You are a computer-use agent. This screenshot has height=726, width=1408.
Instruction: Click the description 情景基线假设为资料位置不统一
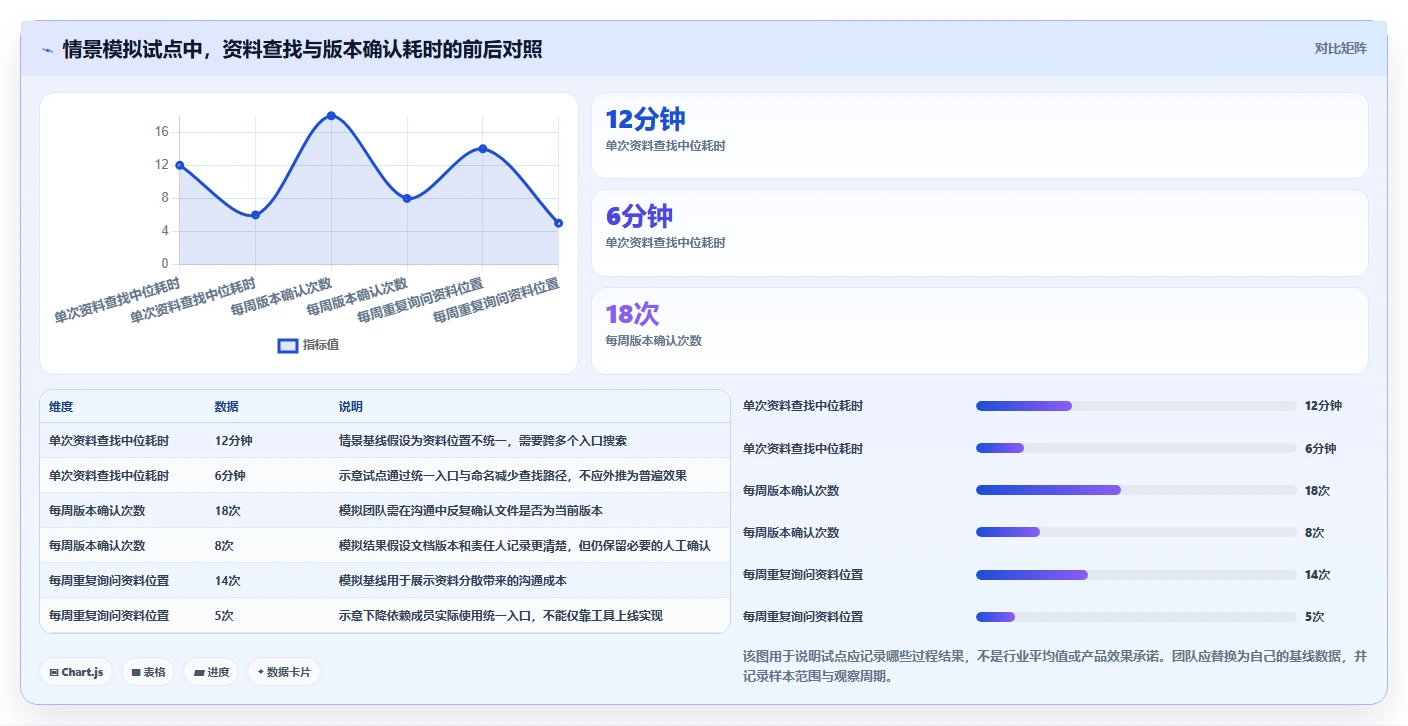483,441
